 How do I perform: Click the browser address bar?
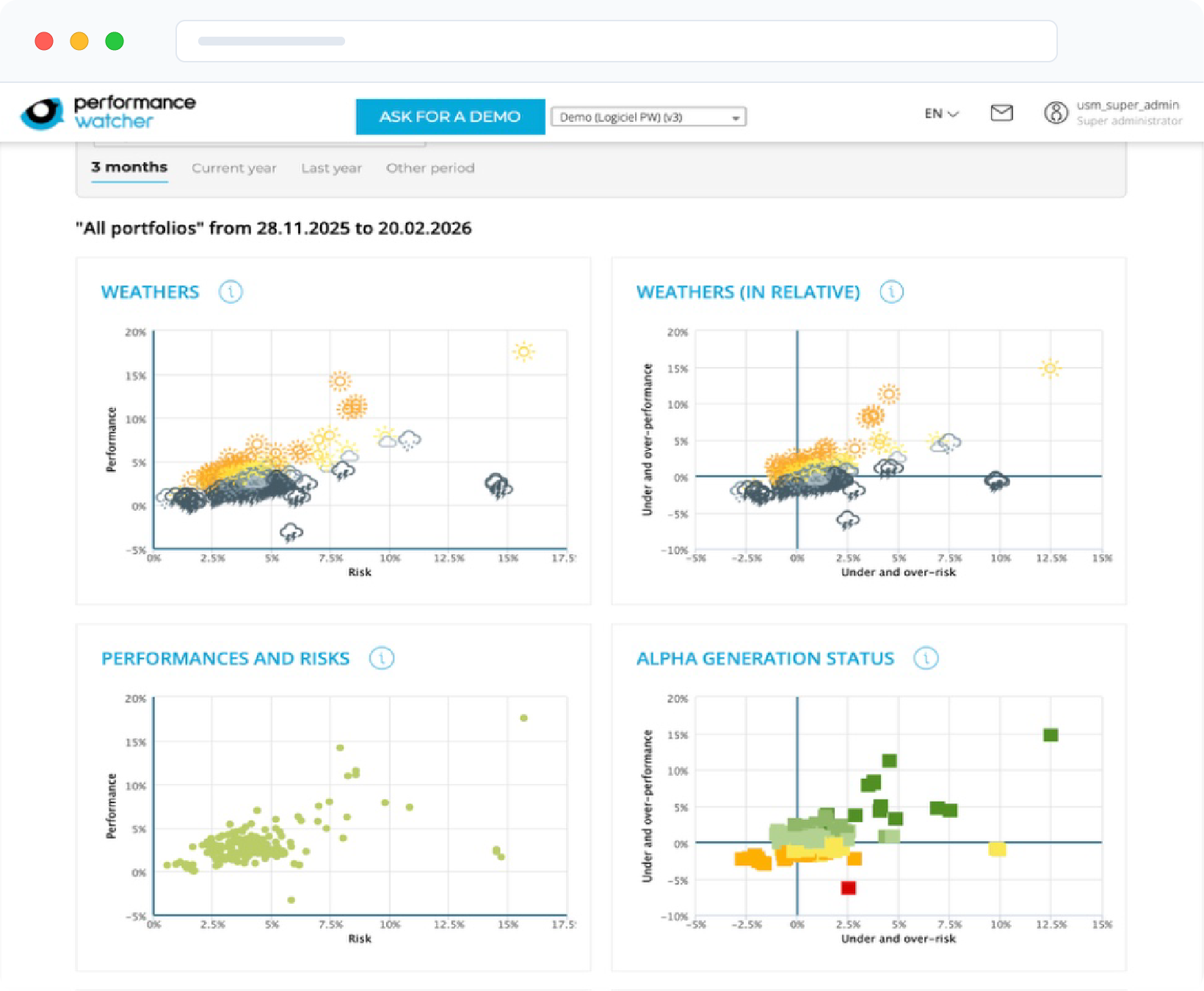click(x=616, y=41)
